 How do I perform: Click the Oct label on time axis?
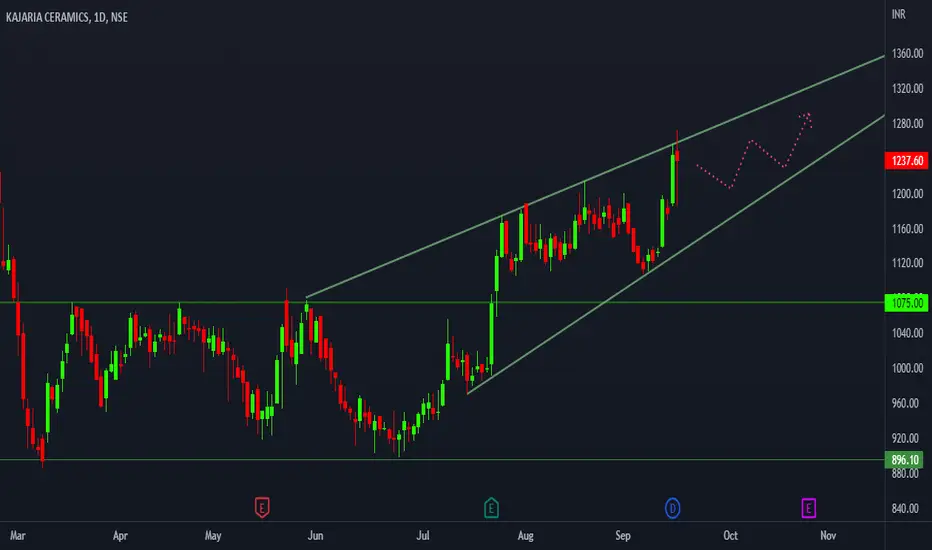pyautogui.click(x=731, y=536)
